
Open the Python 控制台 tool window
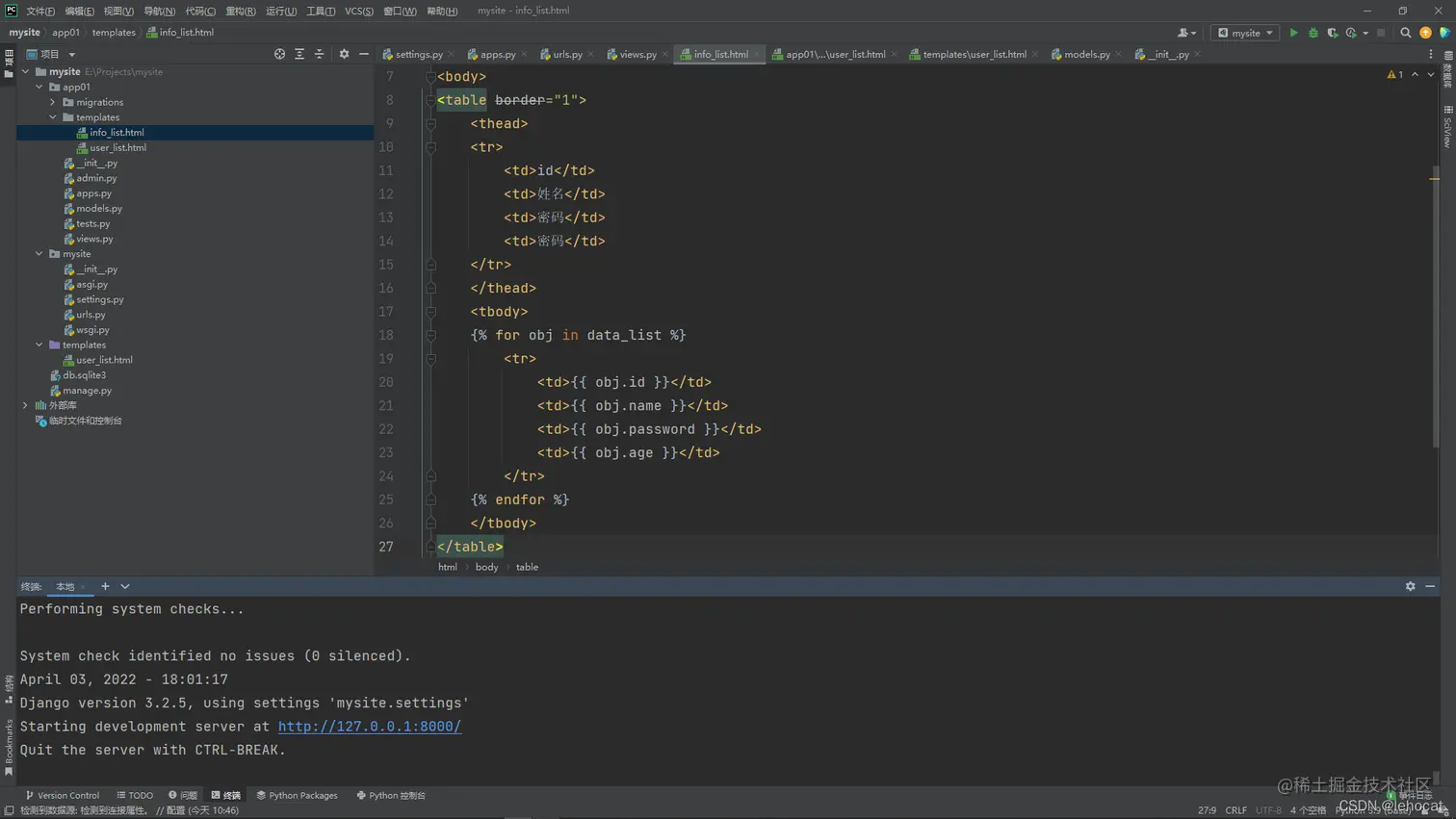coord(391,795)
